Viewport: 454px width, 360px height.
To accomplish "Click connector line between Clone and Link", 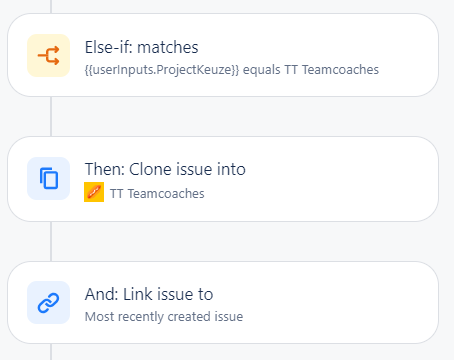I will [x=51, y=241].
